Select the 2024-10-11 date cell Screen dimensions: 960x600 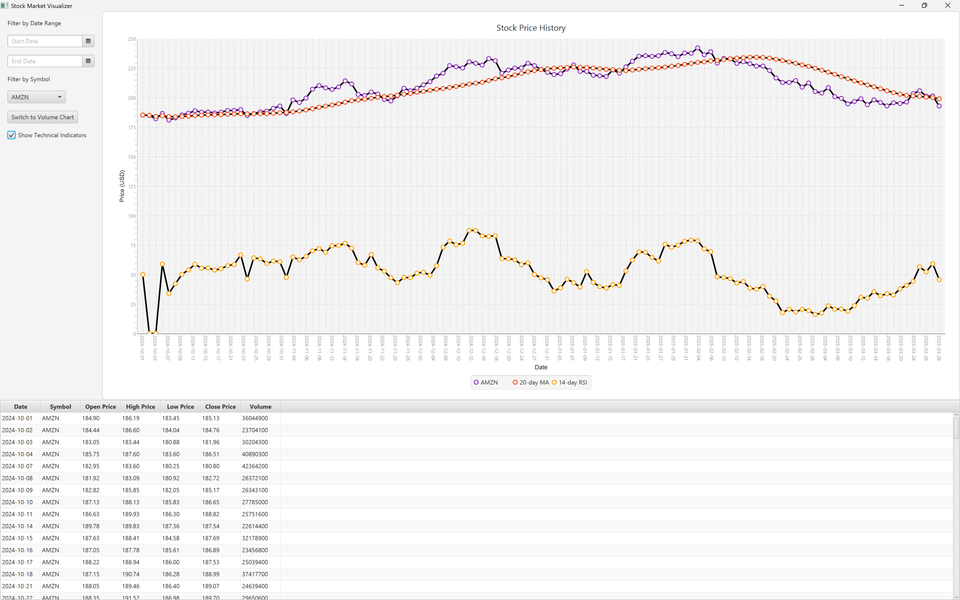[20, 514]
